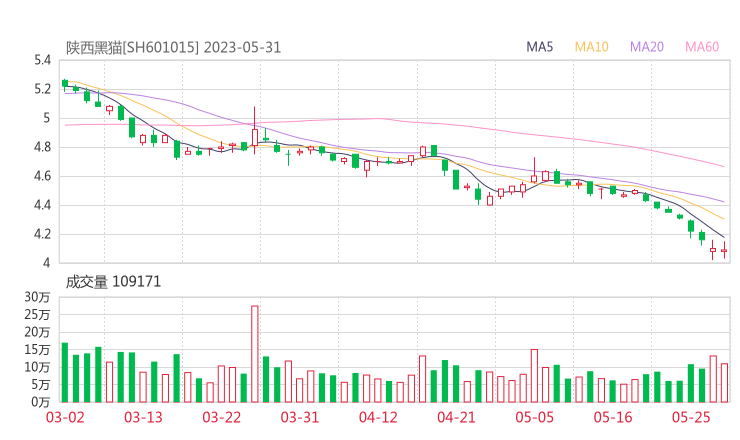Click the MA60 legend label
Screen dimensions: 740x440
click(702, 47)
